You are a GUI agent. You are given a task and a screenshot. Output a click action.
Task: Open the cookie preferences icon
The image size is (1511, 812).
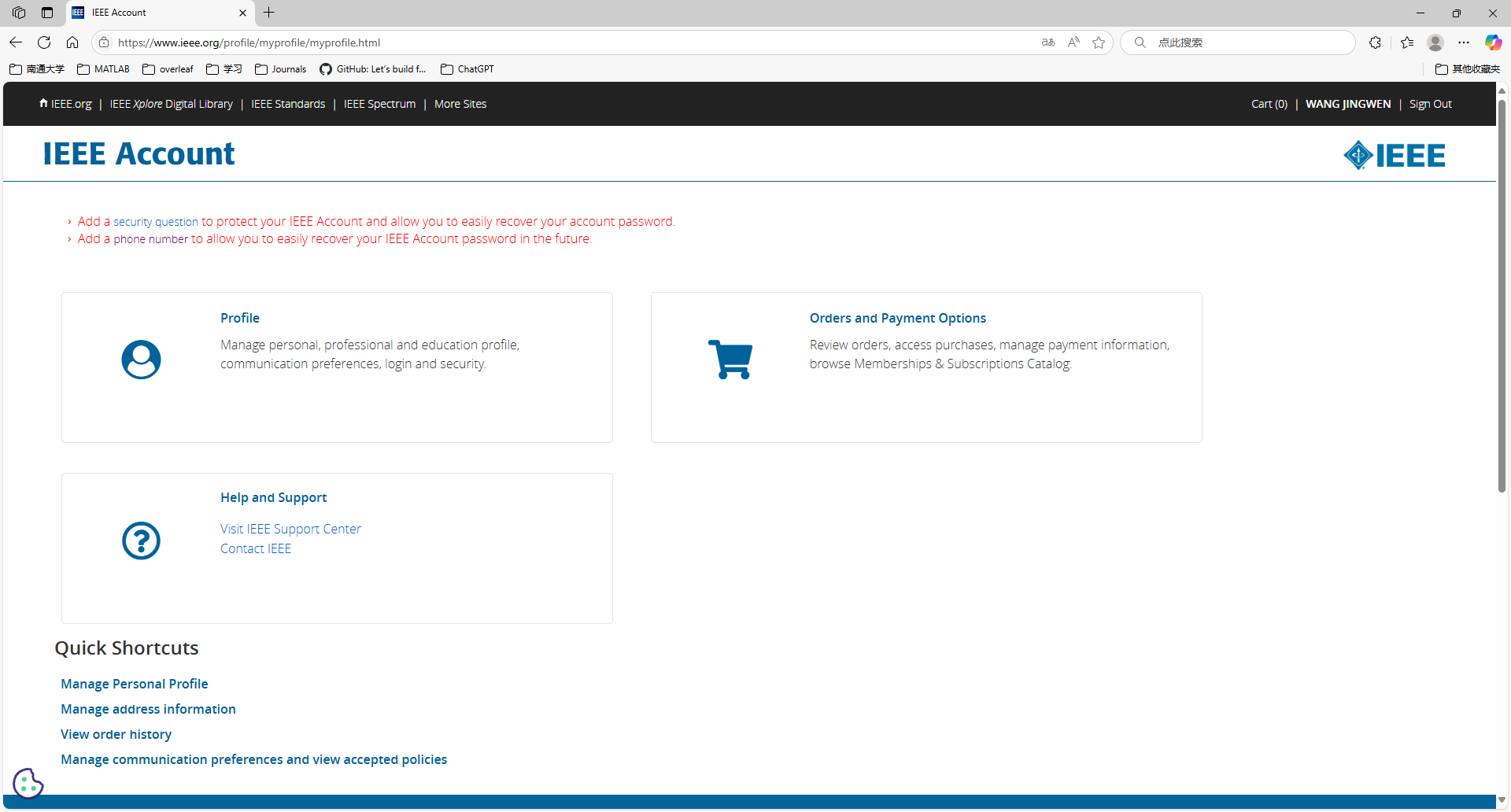click(28, 783)
